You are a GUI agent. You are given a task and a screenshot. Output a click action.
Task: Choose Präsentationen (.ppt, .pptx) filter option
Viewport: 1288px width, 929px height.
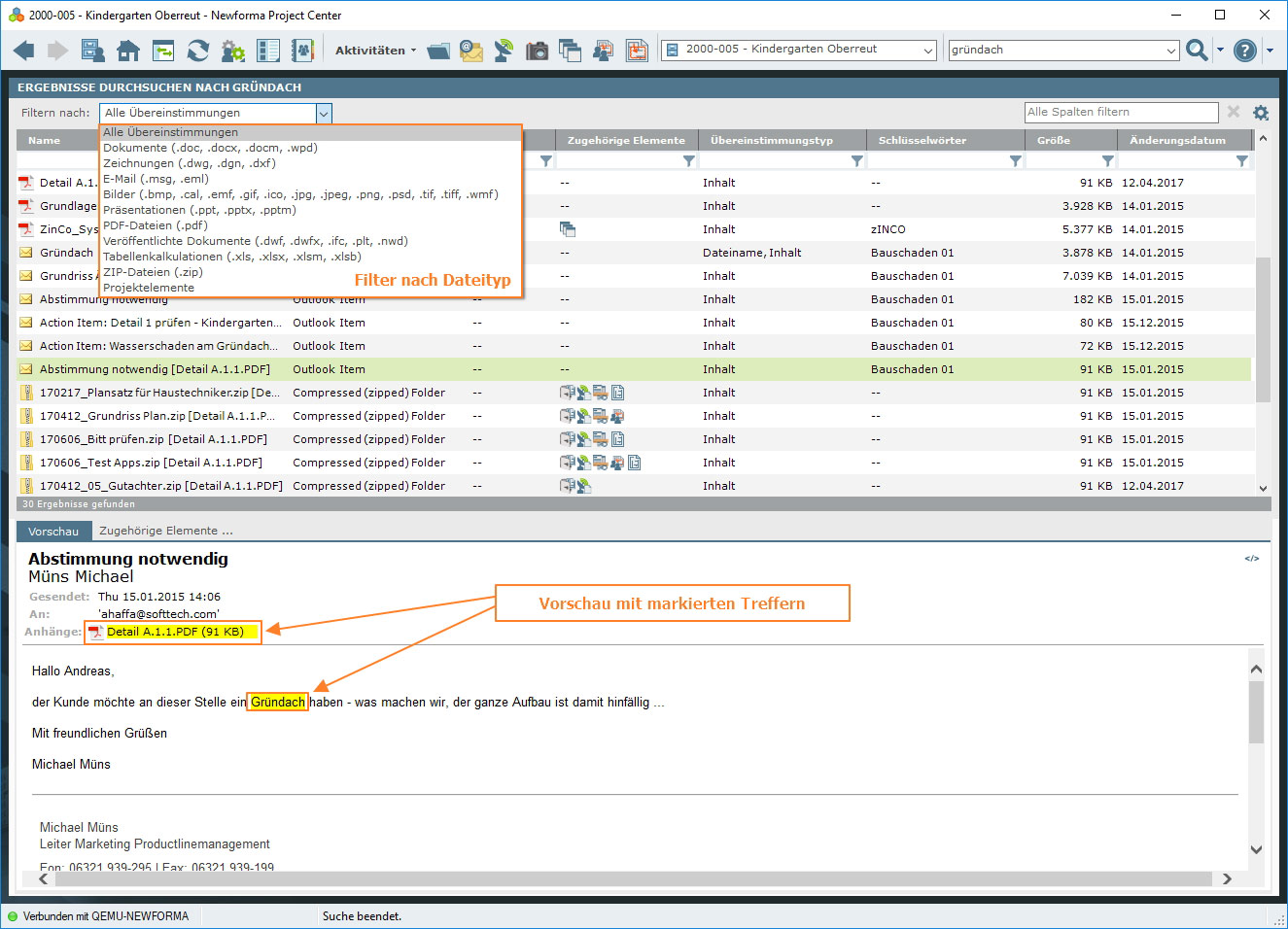coord(311,210)
